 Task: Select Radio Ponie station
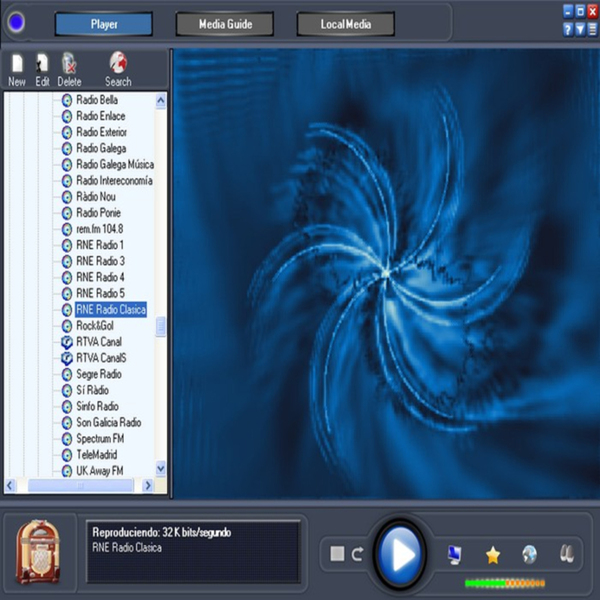tap(98, 213)
